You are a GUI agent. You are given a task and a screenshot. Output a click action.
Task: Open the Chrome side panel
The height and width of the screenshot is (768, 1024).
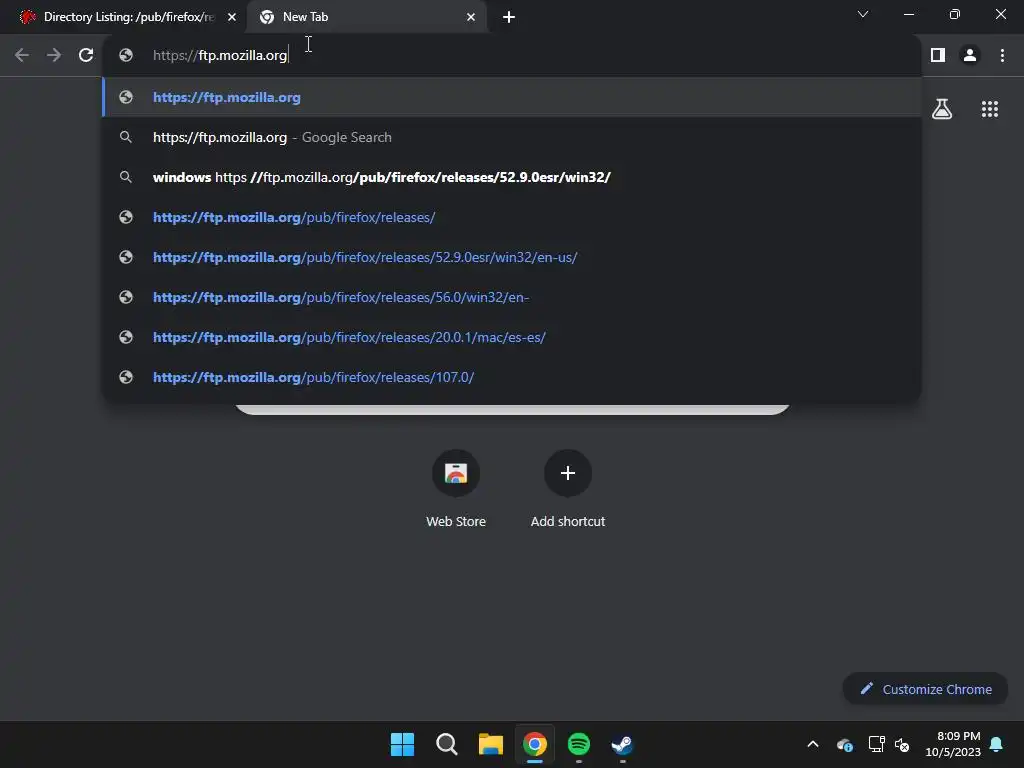[x=938, y=55]
